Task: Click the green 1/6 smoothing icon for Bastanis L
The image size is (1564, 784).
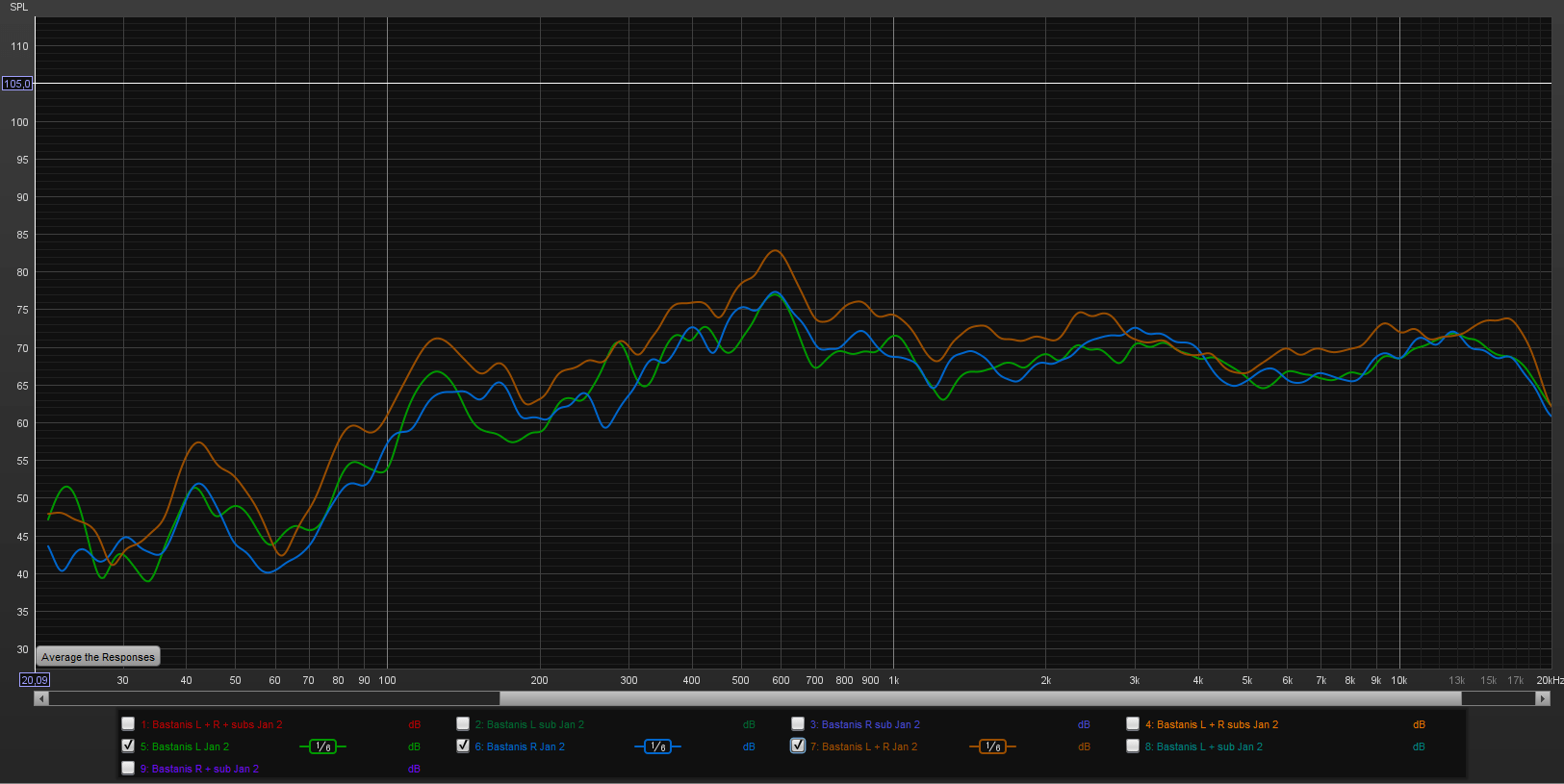Action: (x=322, y=746)
